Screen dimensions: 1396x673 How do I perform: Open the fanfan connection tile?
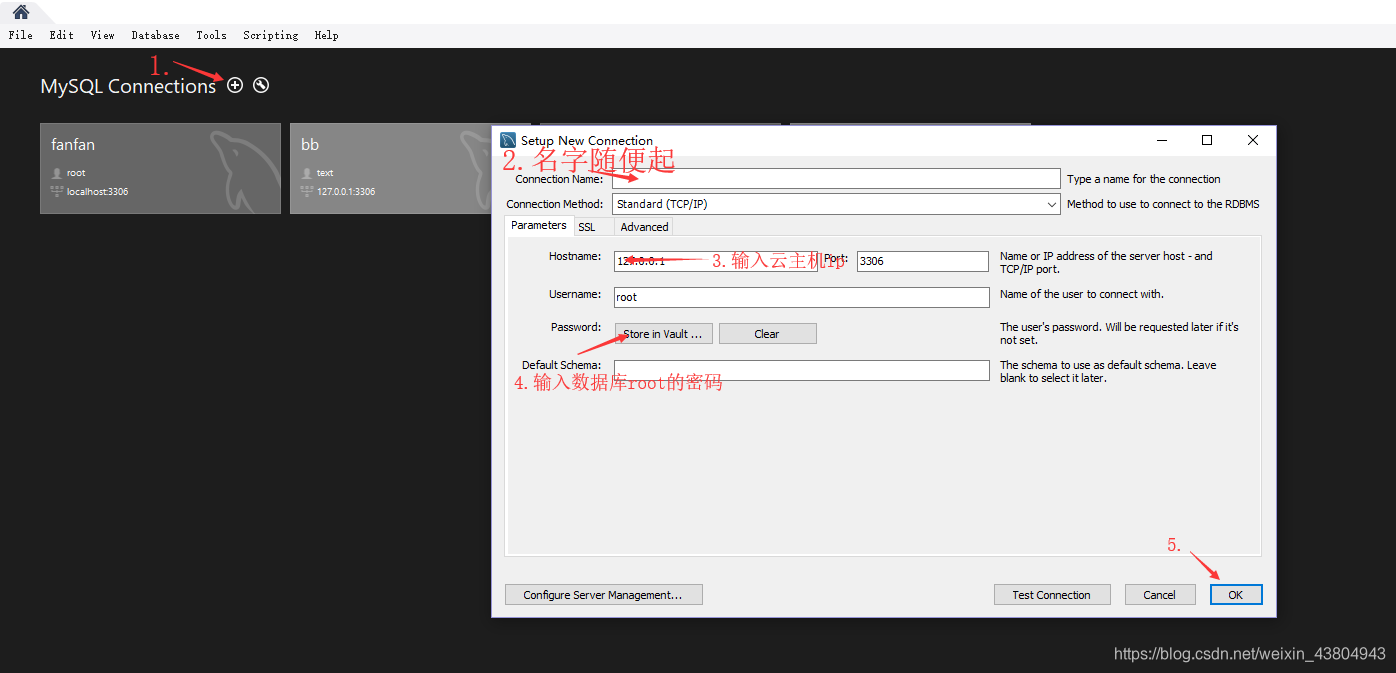tap(160, 168)
